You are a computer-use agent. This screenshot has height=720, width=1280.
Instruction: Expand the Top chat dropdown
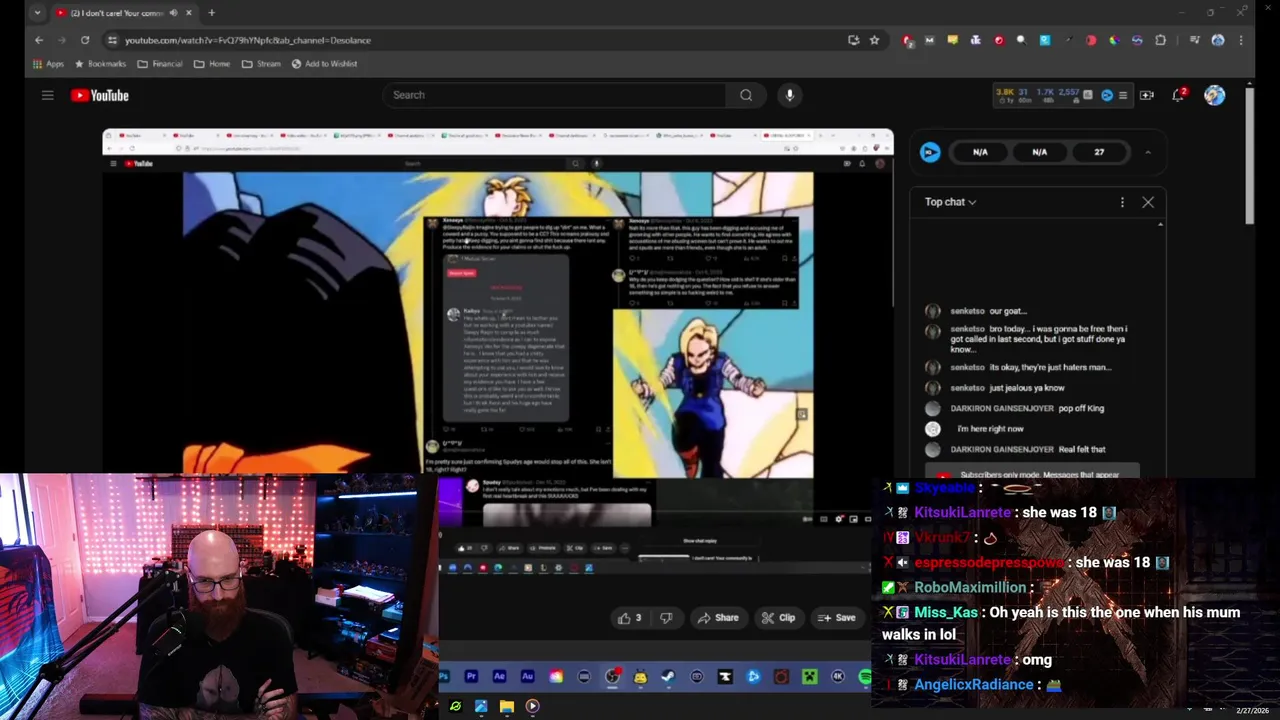tap(950, 202)
